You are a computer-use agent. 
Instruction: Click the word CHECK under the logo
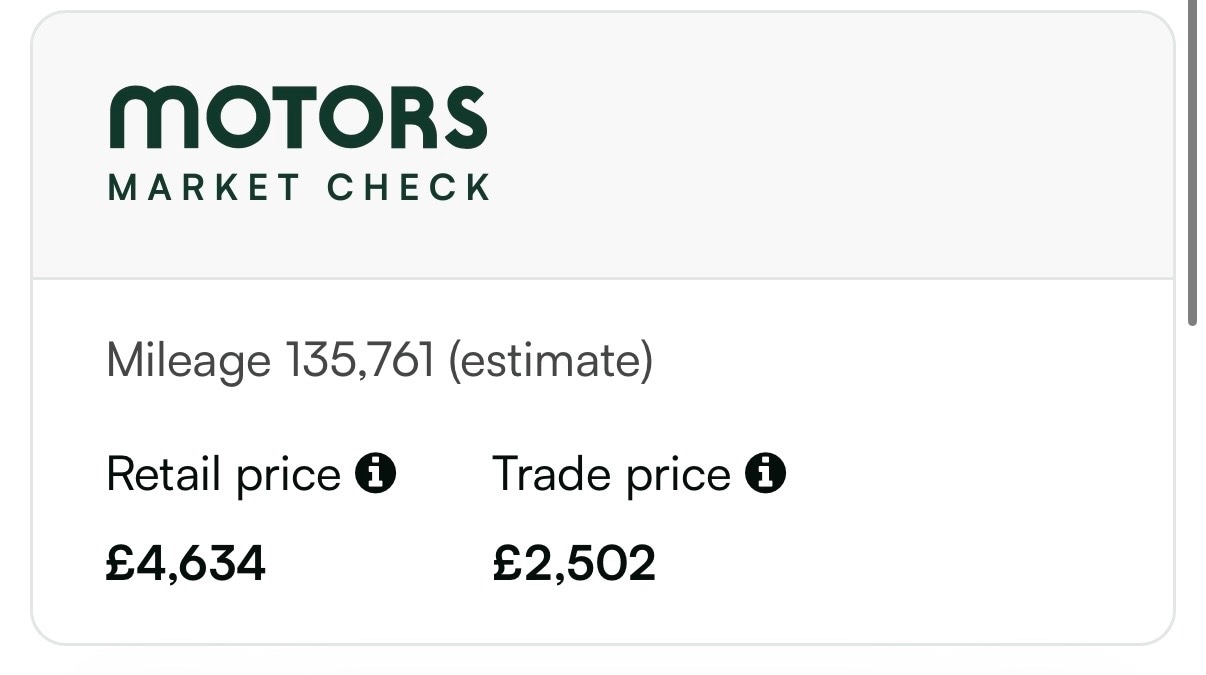point(409,188)
